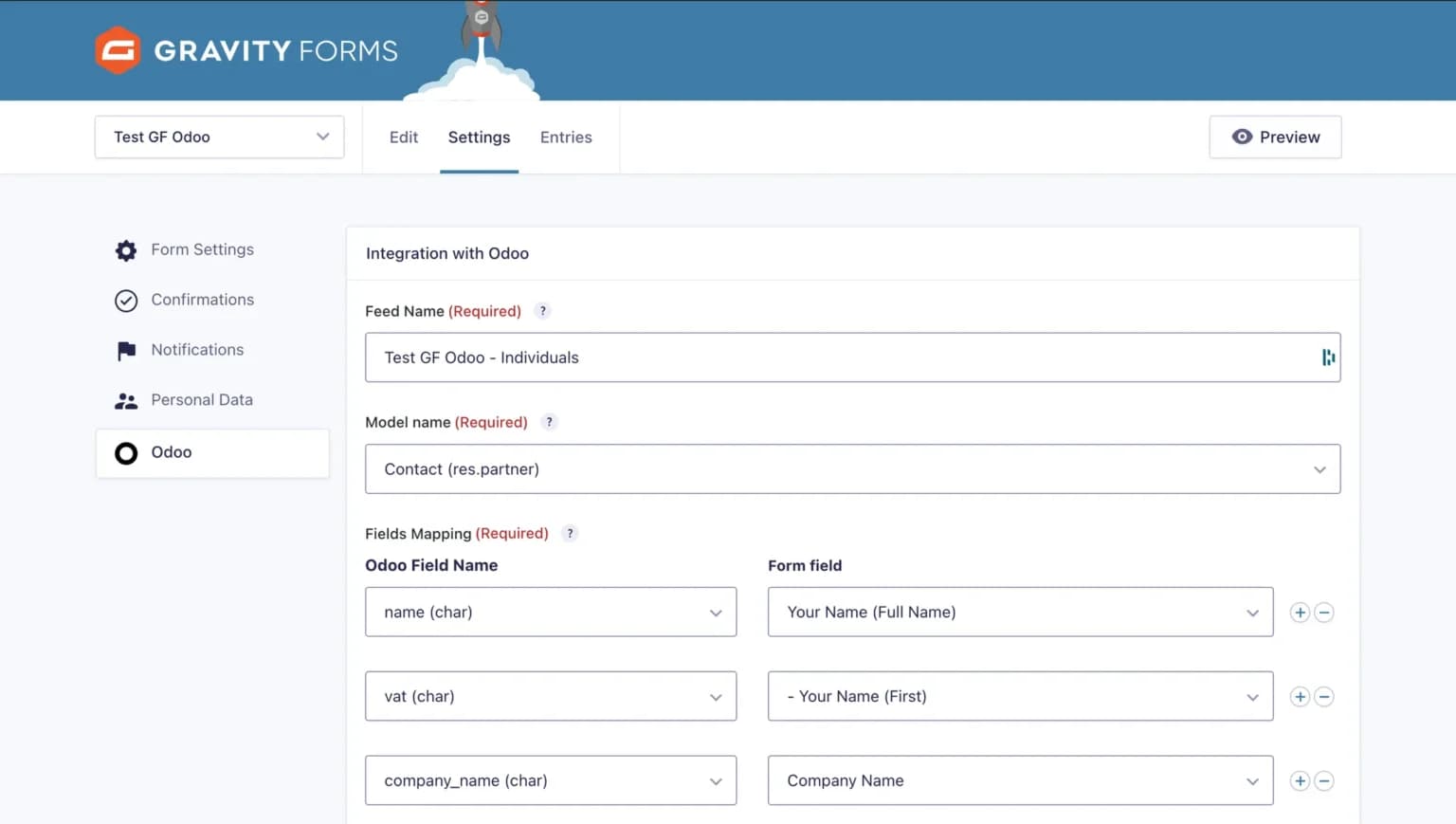The width and height of the screenshot is (1456, 824).
Task: Click the Odoo circle icon
Action: pos(126,453)
